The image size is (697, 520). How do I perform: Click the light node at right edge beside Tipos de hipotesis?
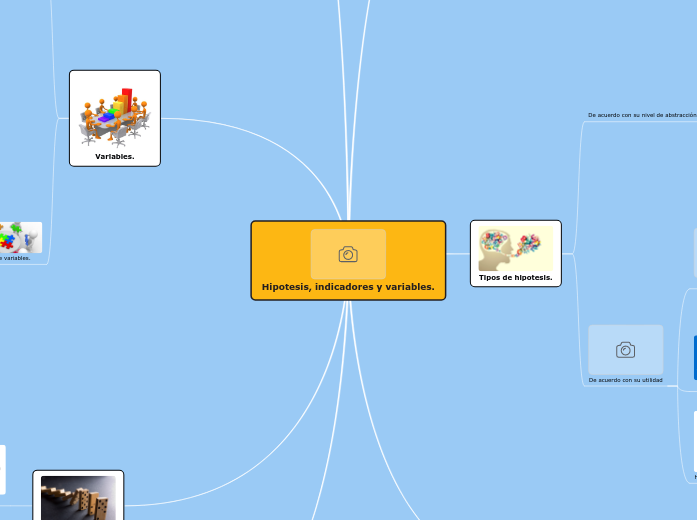pyautogui.click(x=695, y=252)
